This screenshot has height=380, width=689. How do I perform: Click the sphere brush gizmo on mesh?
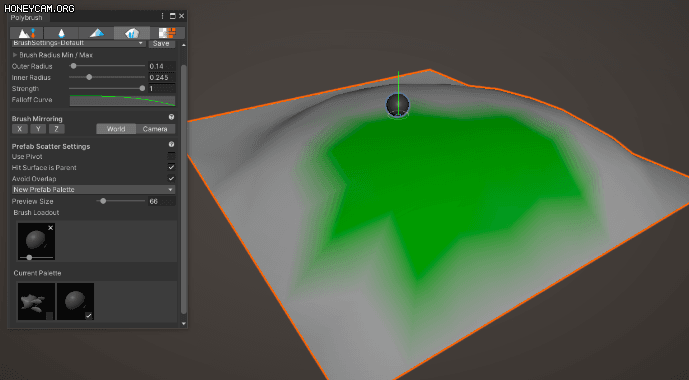pos(398,105)
